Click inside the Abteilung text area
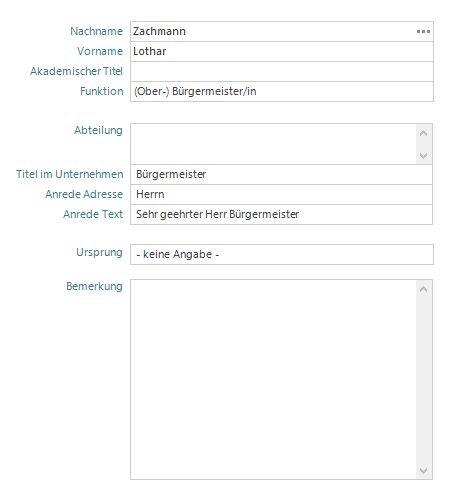 (x=273, y=144)
